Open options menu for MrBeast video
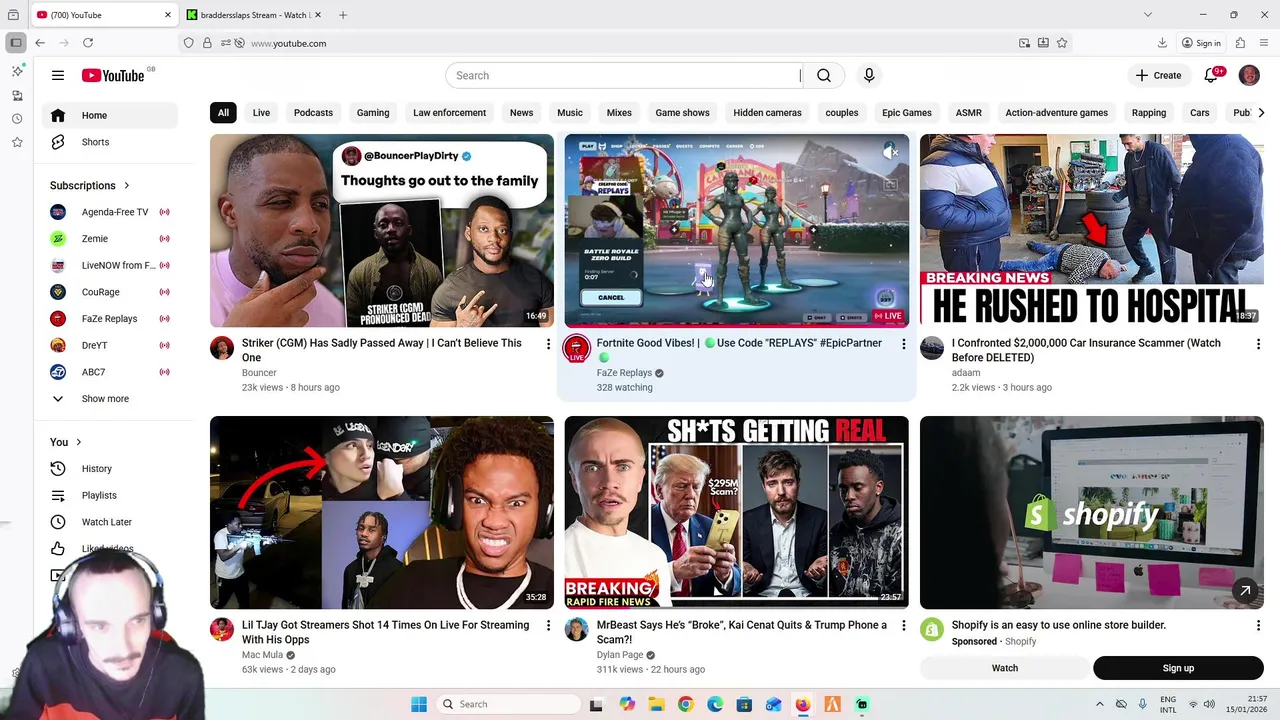1280x720 pixels. (903, 626)
